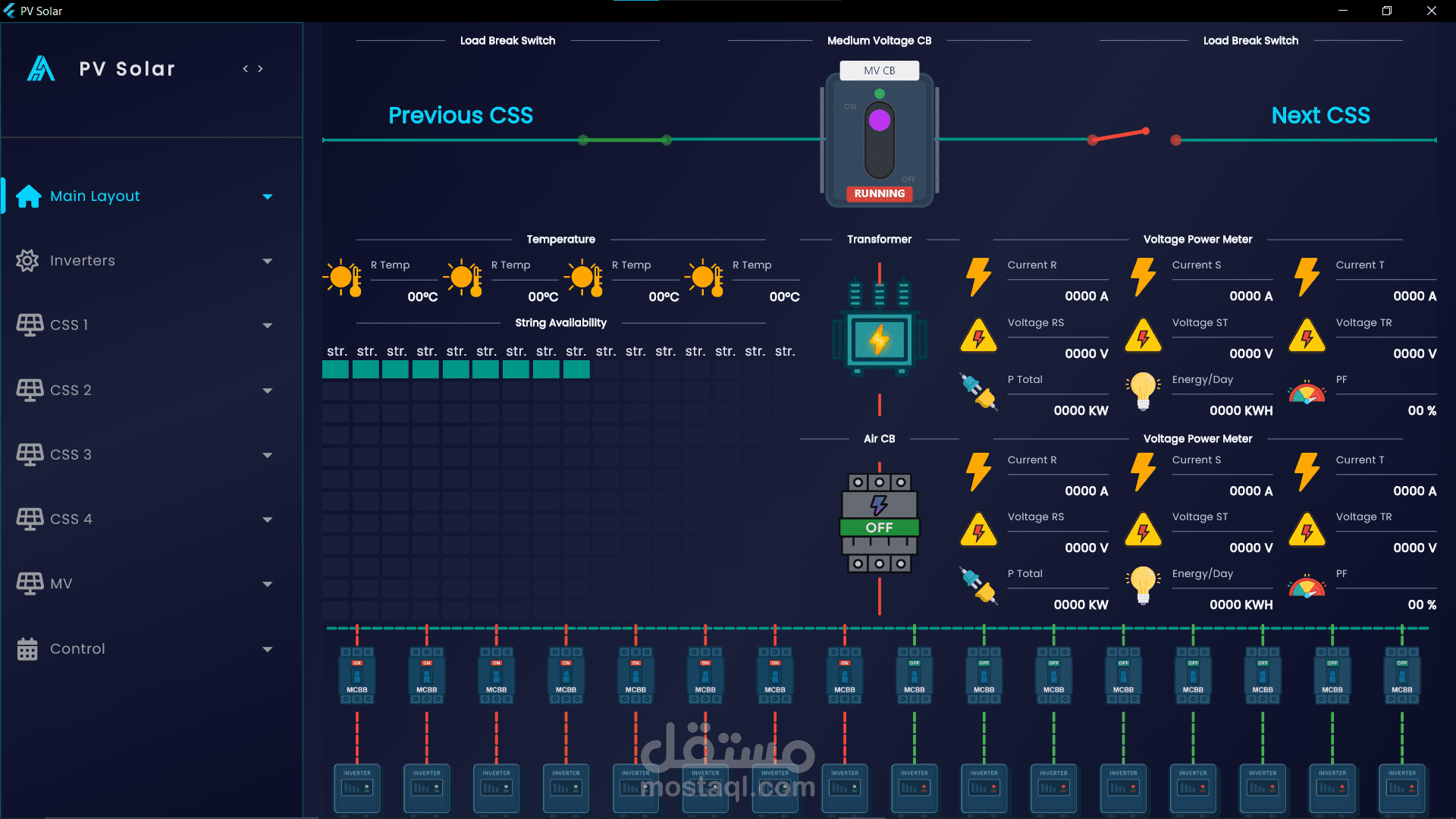Expand the Inverters dropdown arrow
This screenshot has height=819, width=1456.
[x=267, y=261]
